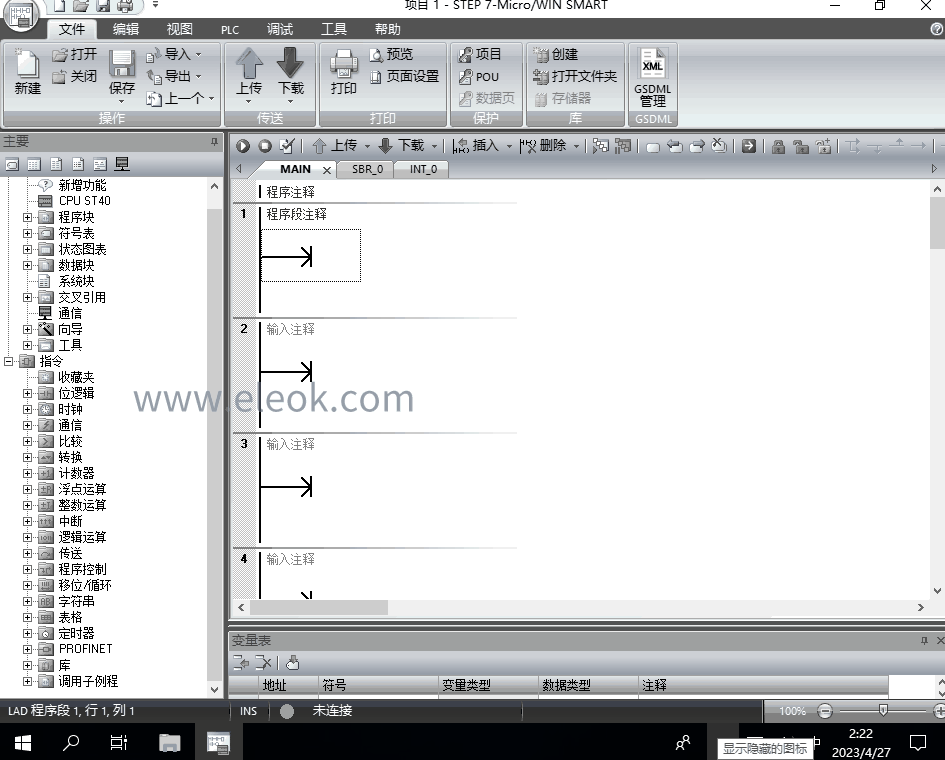Image resolution: width=945 pixels, height=760 pixels.
Task: Expand the 符号表 tree node
Action: (28, 233)
